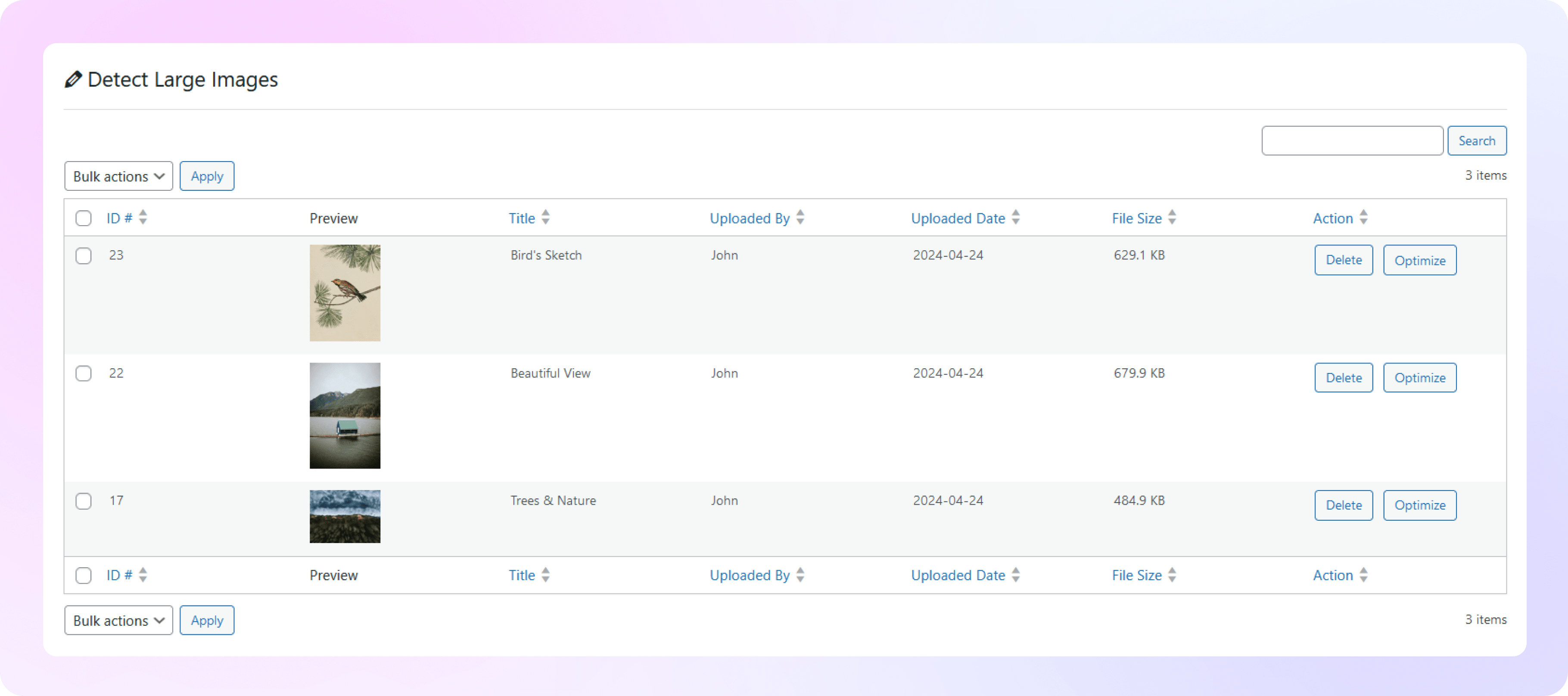The height and width of the screenshot is (696, 1568).
Task: Click File Size header link at top
Action: coord(1136,218)
